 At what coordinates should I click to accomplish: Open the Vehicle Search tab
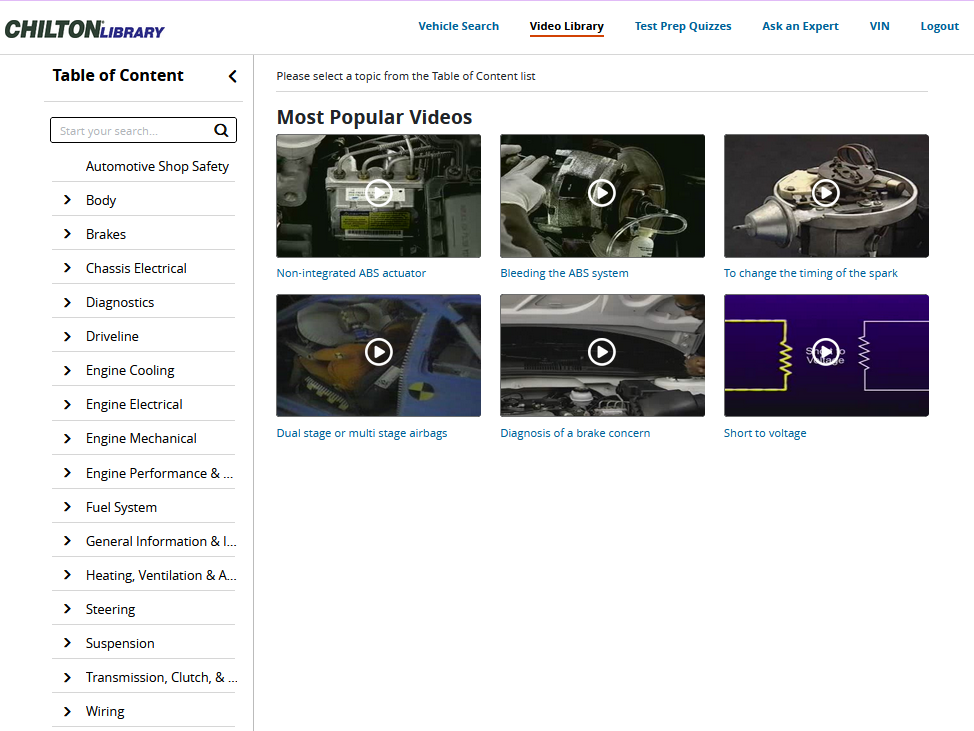pos(458,26)
